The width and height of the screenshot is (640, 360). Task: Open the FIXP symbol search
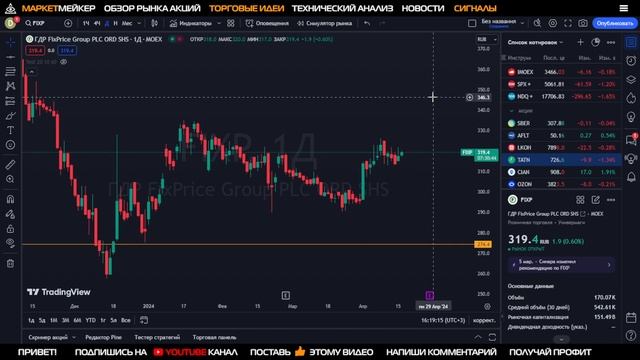tap(35, 23)
